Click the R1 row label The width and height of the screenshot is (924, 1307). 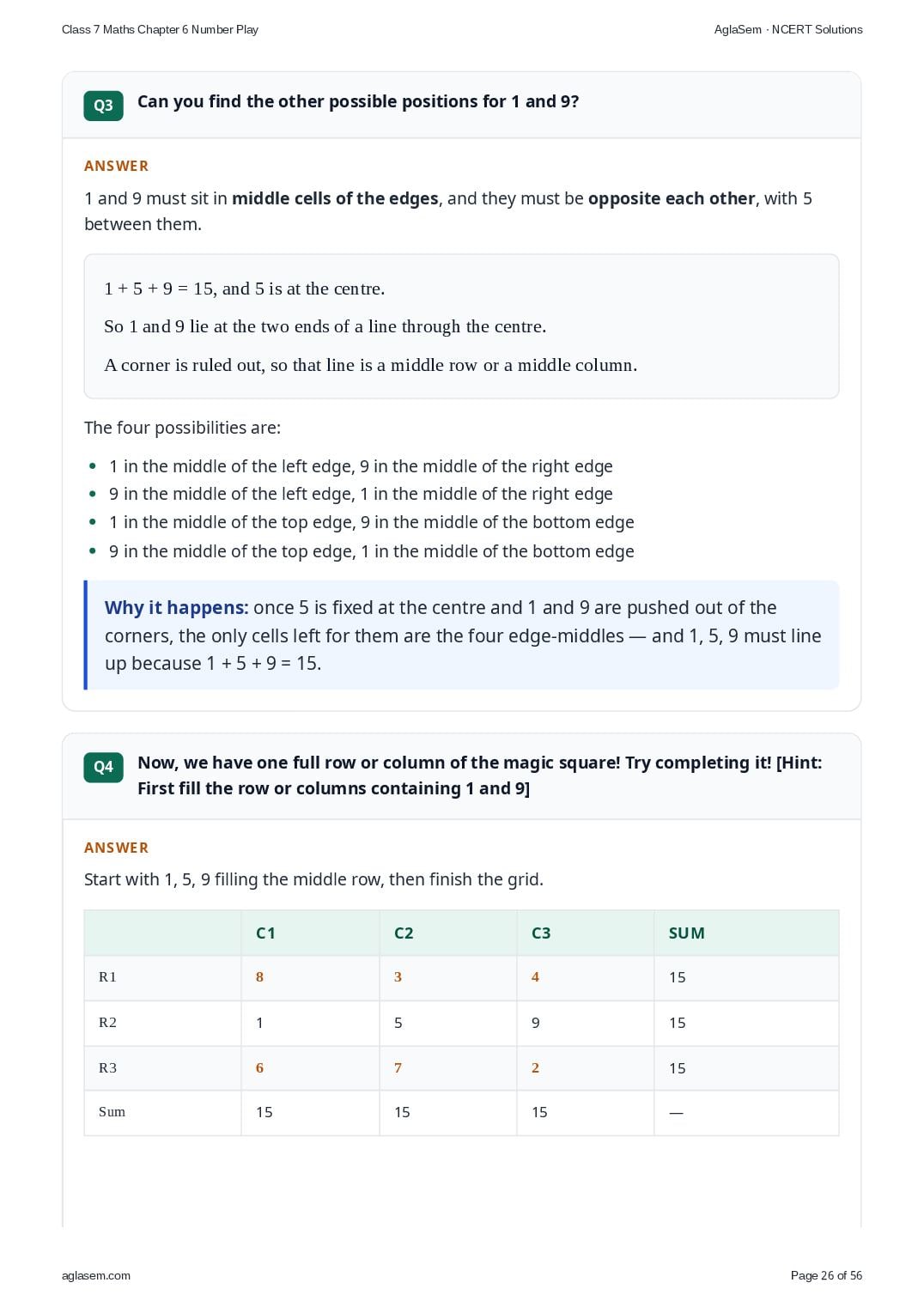(x=107, y=977)
